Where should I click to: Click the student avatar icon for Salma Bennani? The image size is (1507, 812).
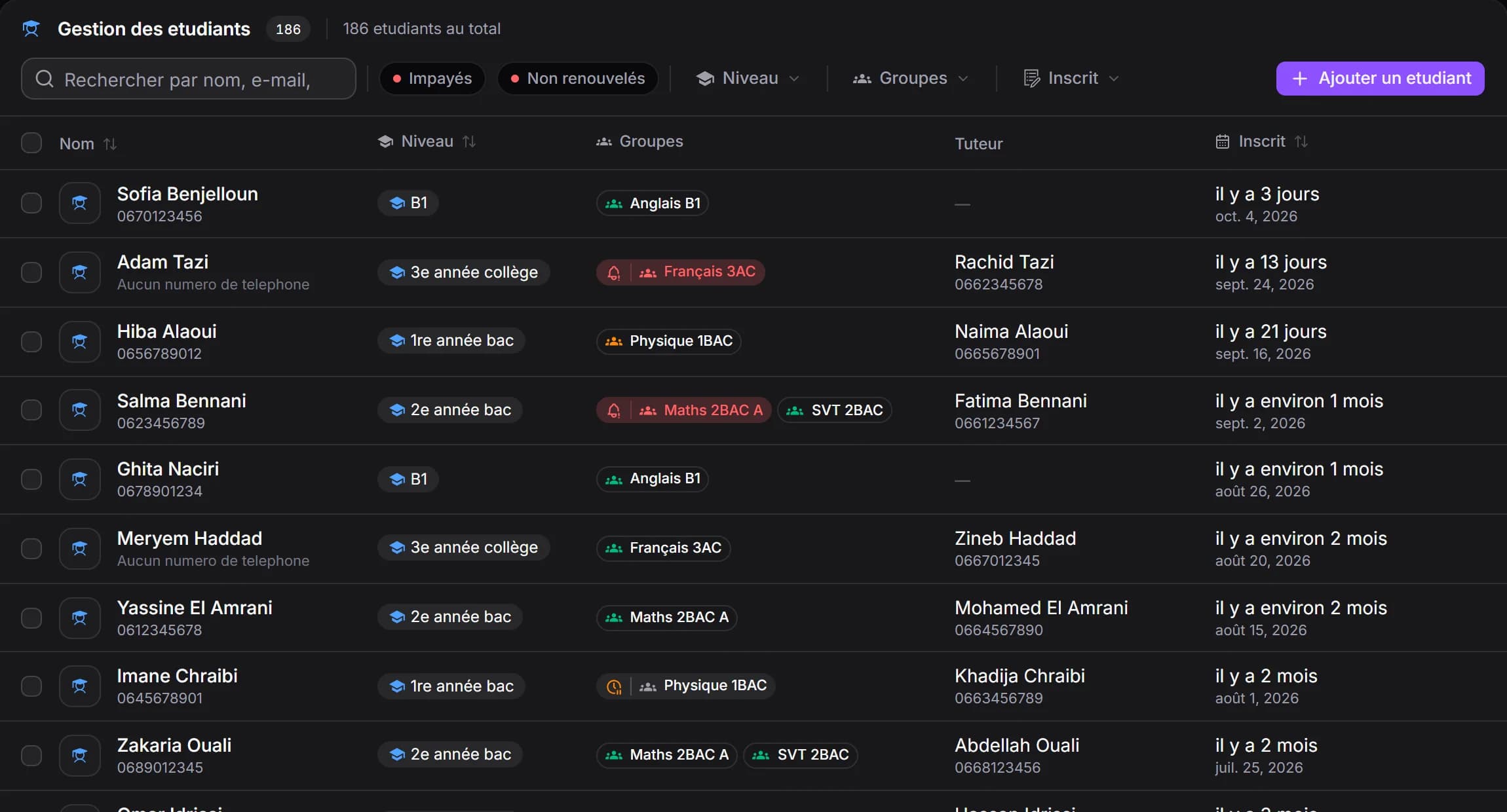click(x=79, y=410)
